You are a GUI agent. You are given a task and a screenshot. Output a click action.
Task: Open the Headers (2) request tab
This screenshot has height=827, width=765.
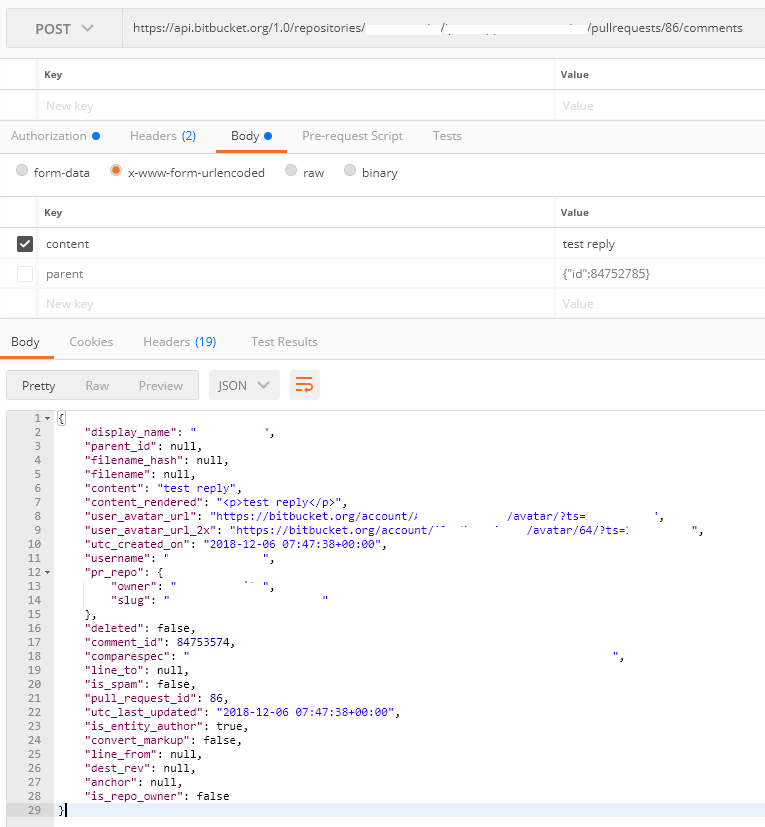coord(163,136)
